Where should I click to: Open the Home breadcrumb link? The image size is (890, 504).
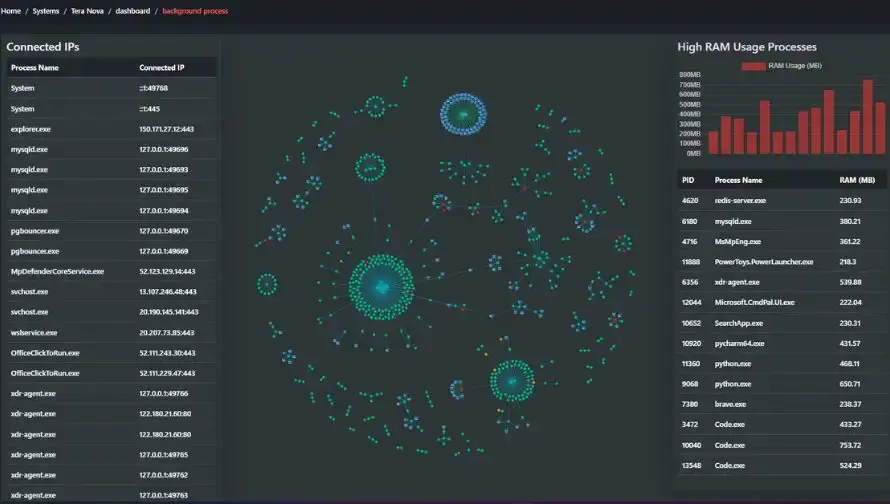11,11
